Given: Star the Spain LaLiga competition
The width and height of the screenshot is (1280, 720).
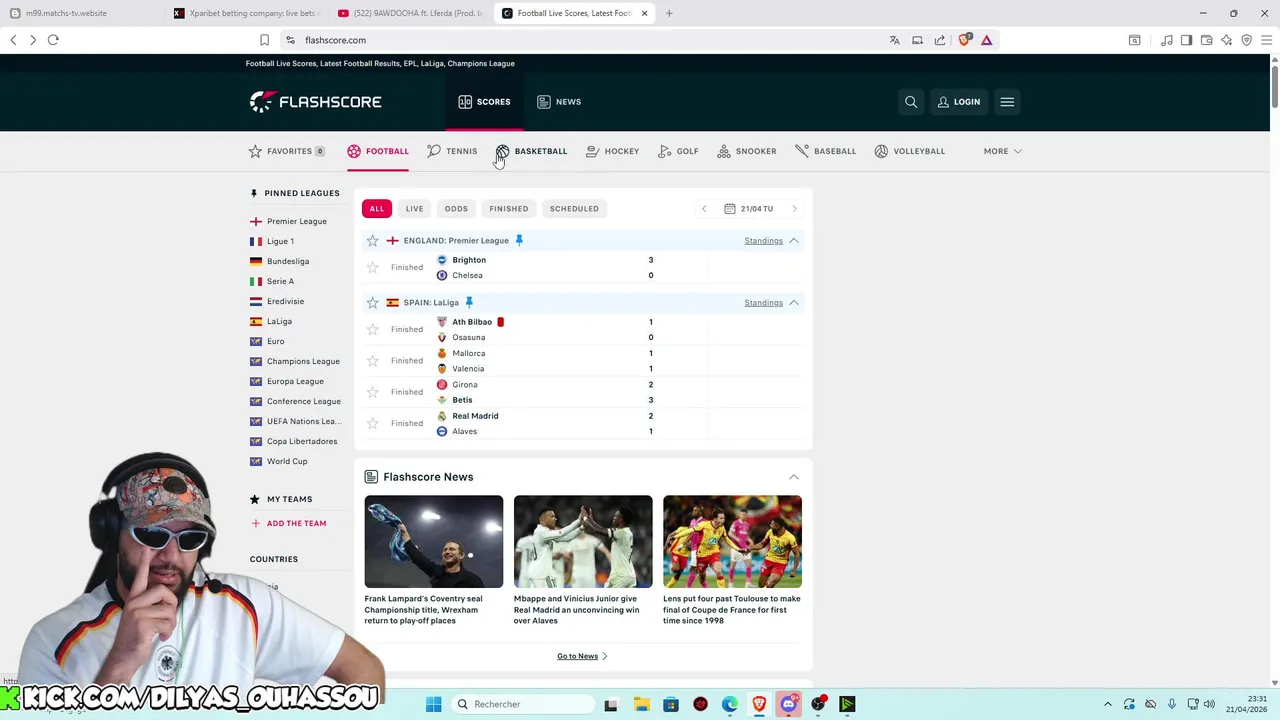Looking at the screenshot, I should click(x=373, y=302).
